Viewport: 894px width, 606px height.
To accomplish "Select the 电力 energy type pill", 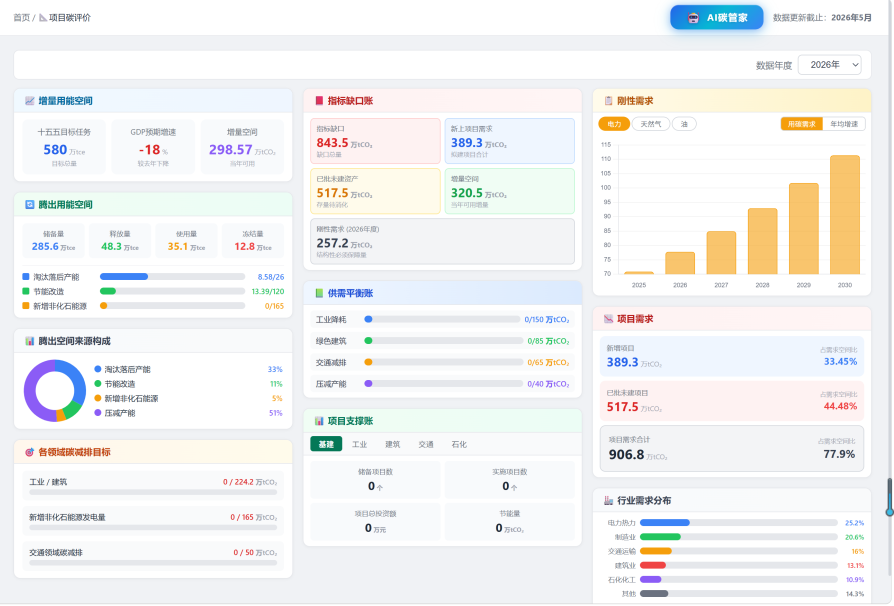I will [614, 124].
